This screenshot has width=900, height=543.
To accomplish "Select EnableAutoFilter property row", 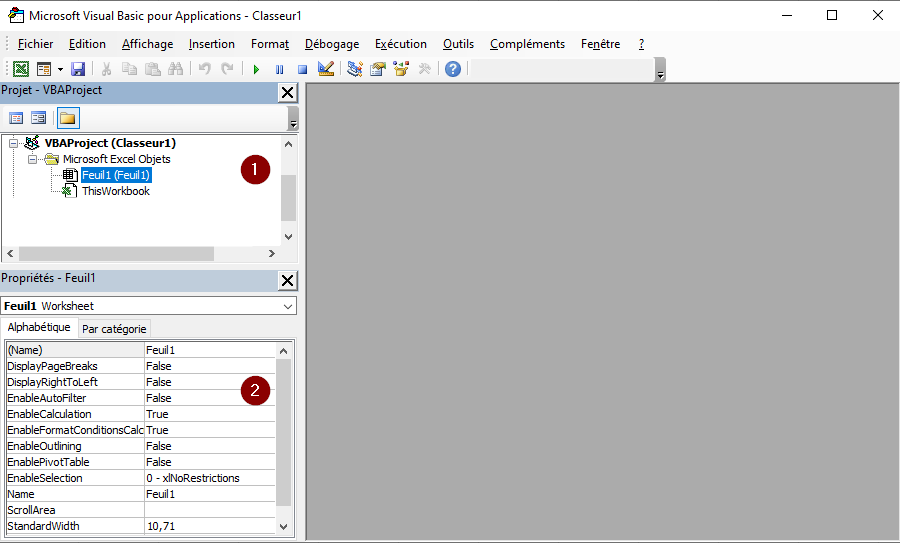I will (141, 398).
